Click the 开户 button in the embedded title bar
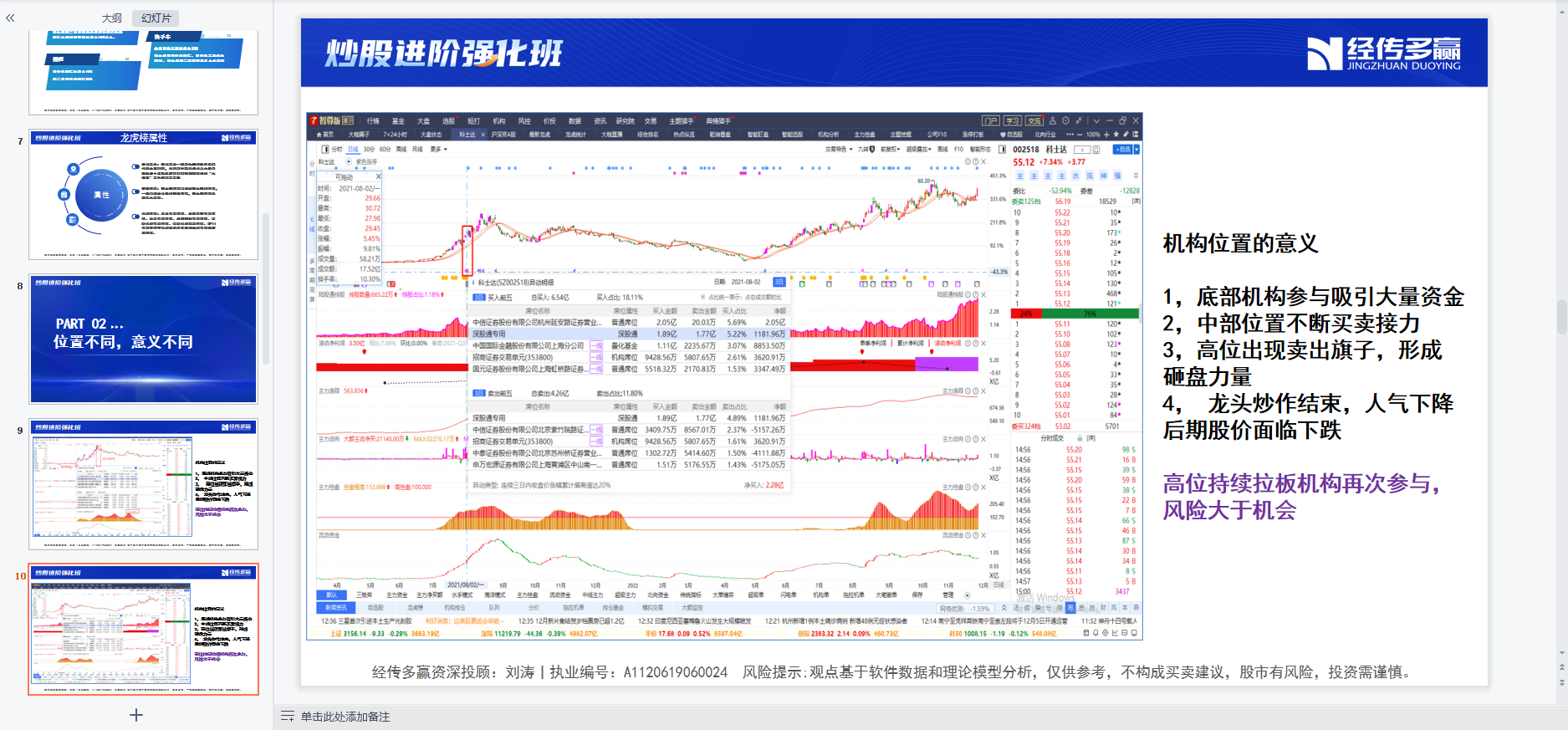 991,121
